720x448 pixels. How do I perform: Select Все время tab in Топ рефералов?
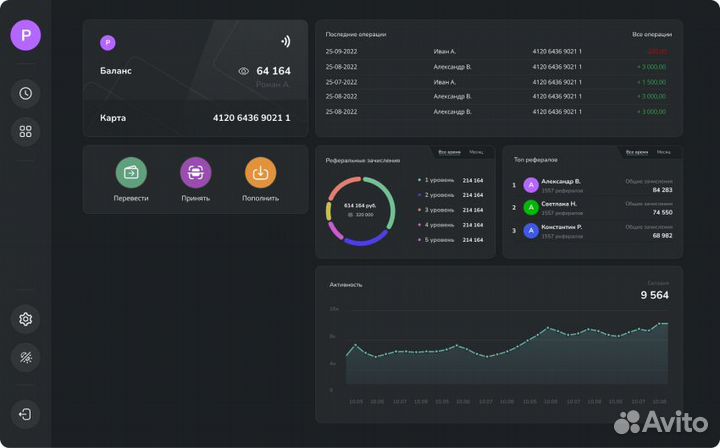[x=636, y=152]
